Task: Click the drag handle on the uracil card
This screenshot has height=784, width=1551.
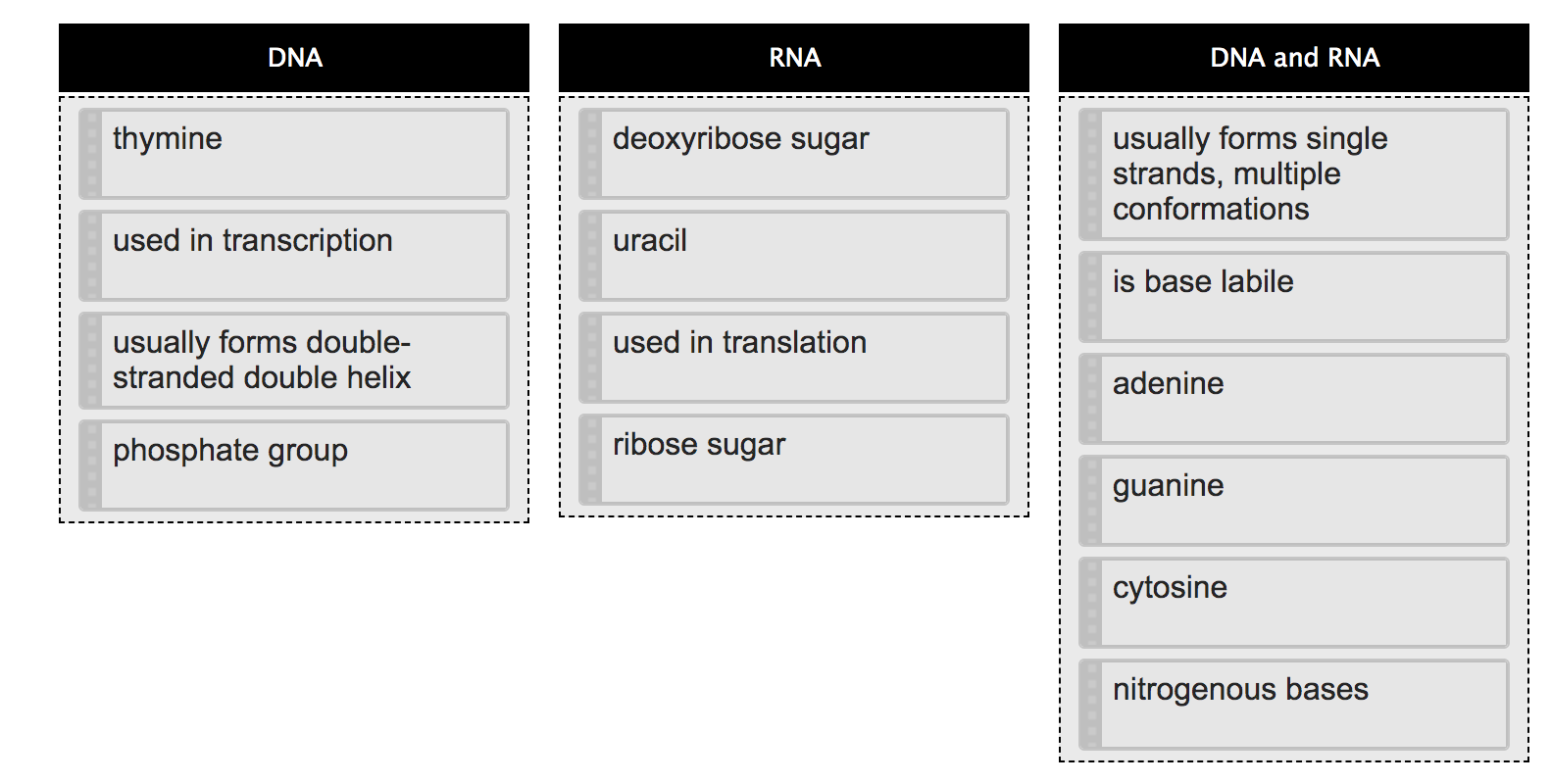Action: coord(592,255)
